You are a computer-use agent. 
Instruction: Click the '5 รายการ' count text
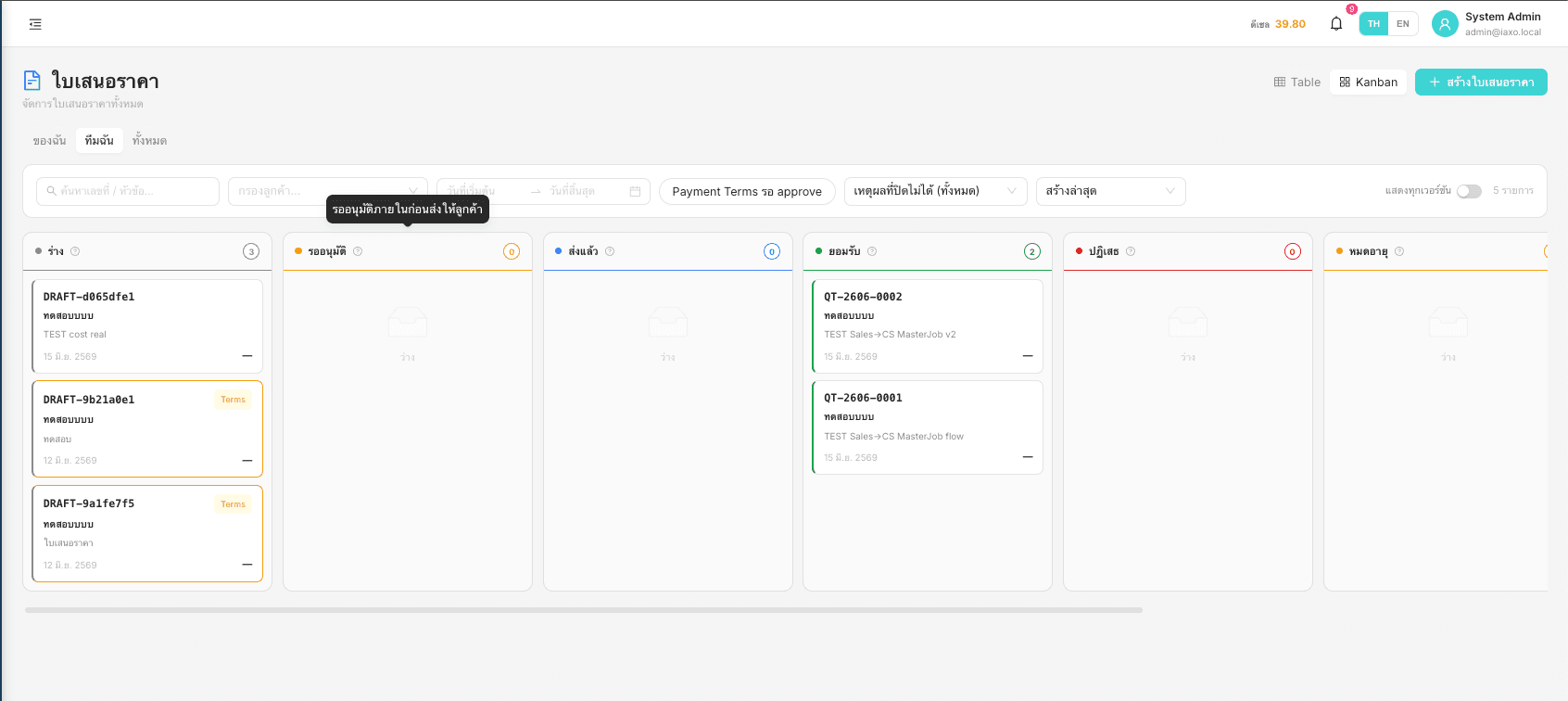(1513, 191)
